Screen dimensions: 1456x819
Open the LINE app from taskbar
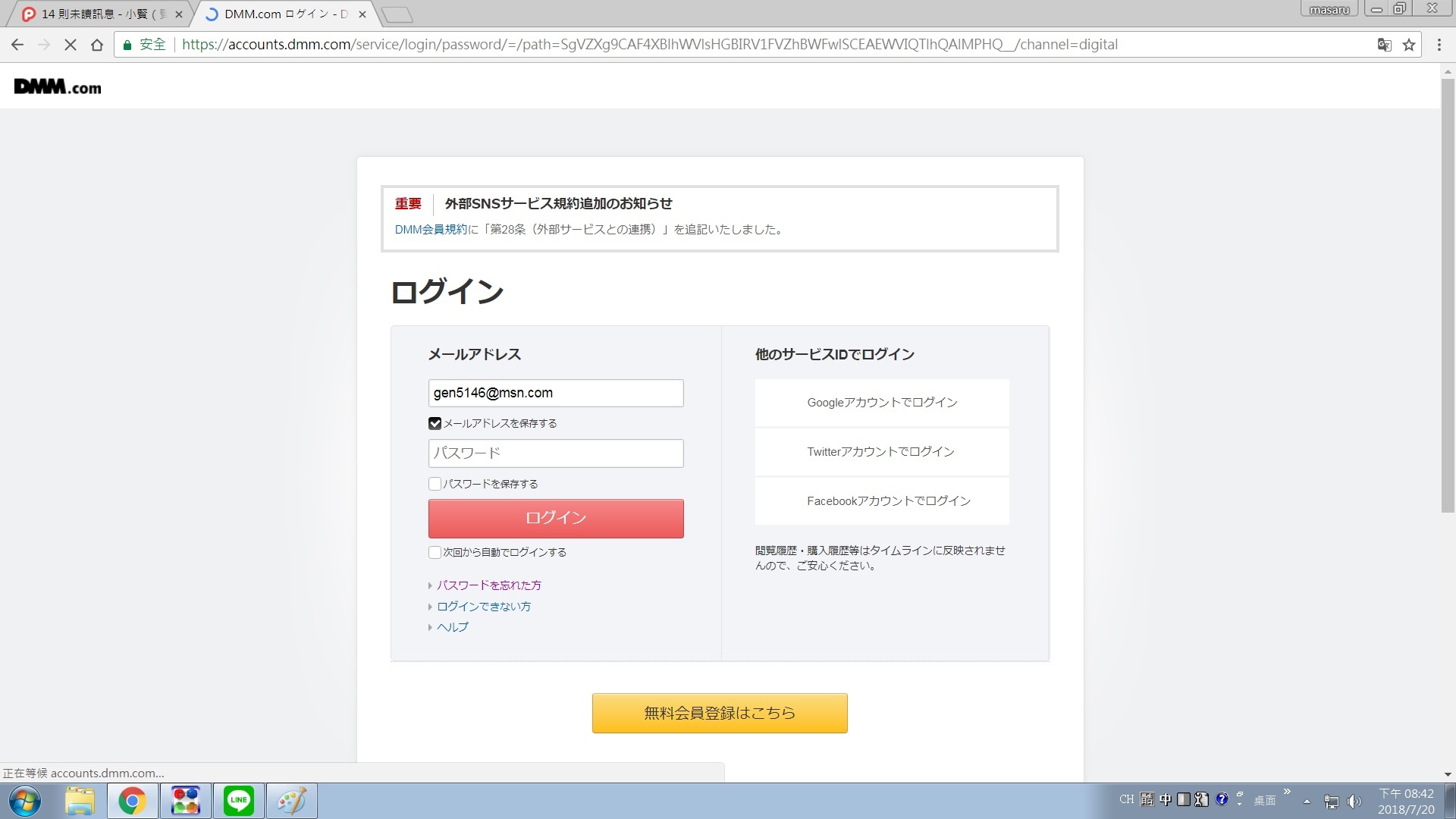(239, 801)
